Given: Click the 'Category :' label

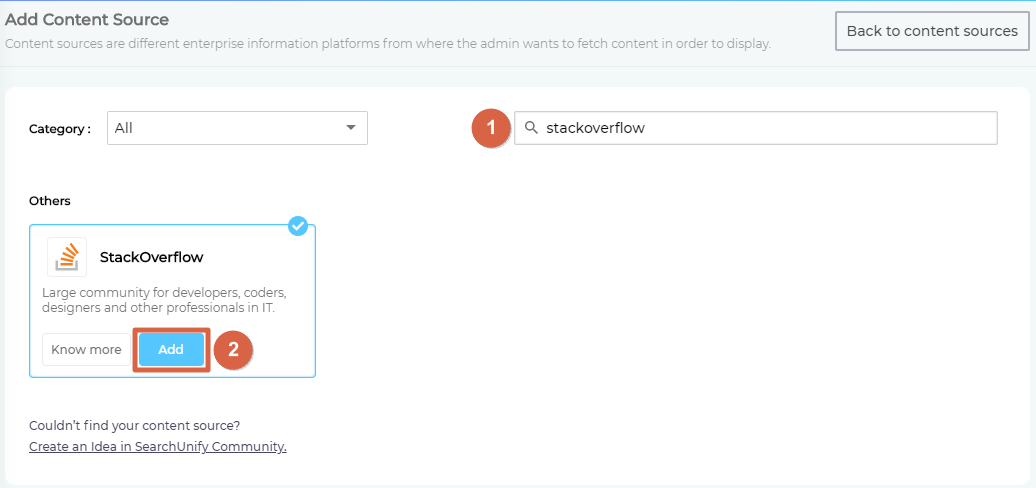Looking at the screenshot, I should pyautogui.click(x=60, y=129).
